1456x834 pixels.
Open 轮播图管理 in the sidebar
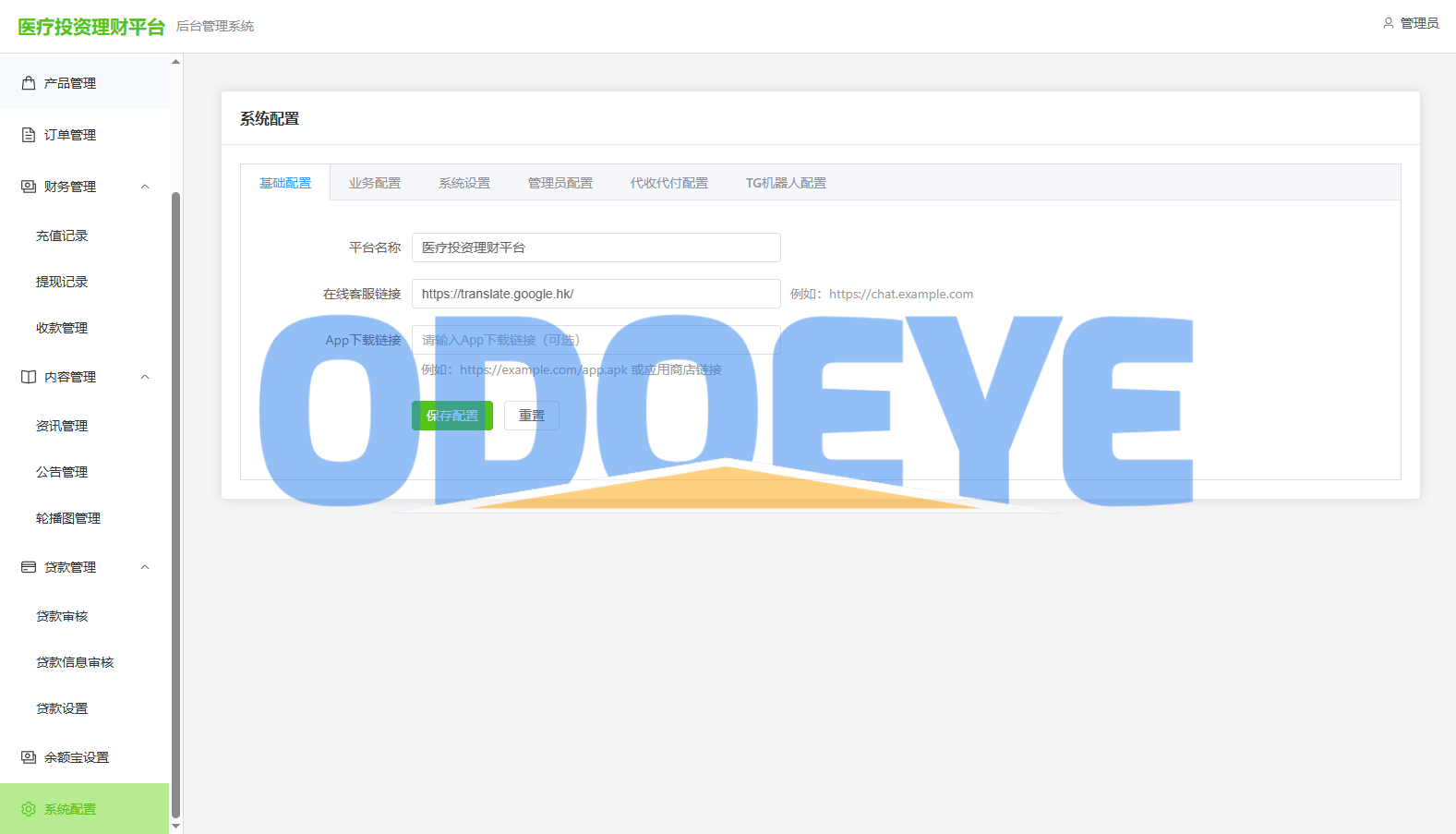coord(85,518)
